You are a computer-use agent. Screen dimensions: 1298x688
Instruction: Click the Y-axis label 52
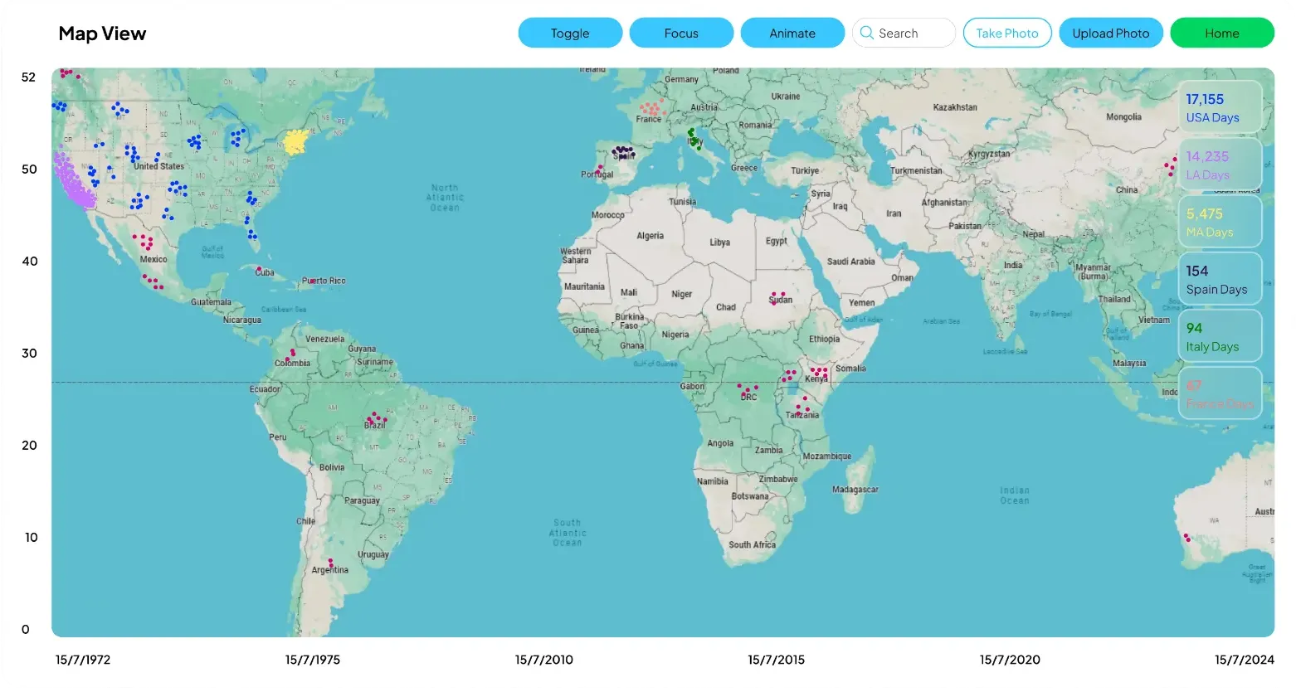click(x=28, y=76)
